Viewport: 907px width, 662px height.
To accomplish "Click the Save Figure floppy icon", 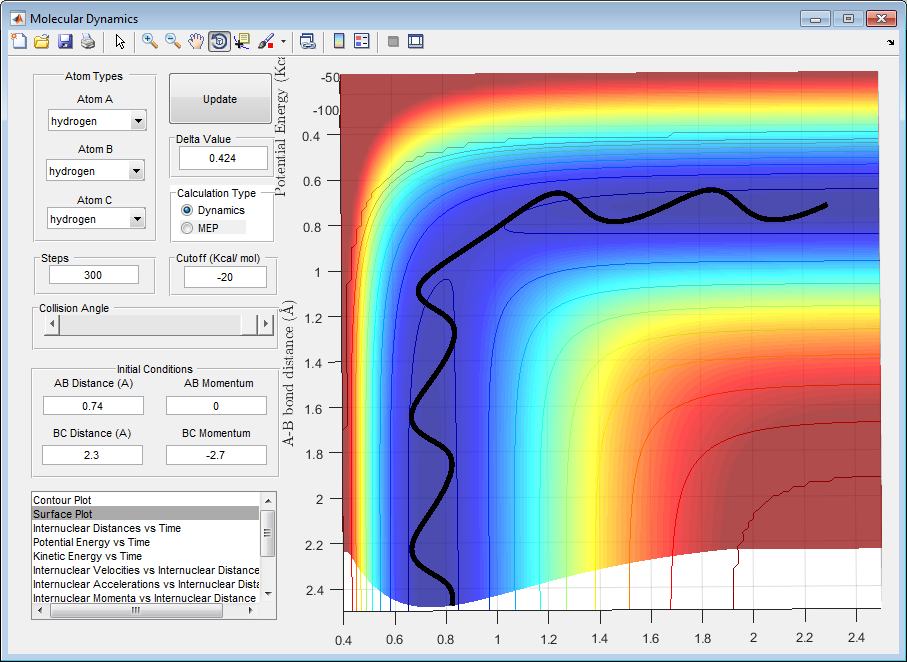I will click(x=65, y=41).
